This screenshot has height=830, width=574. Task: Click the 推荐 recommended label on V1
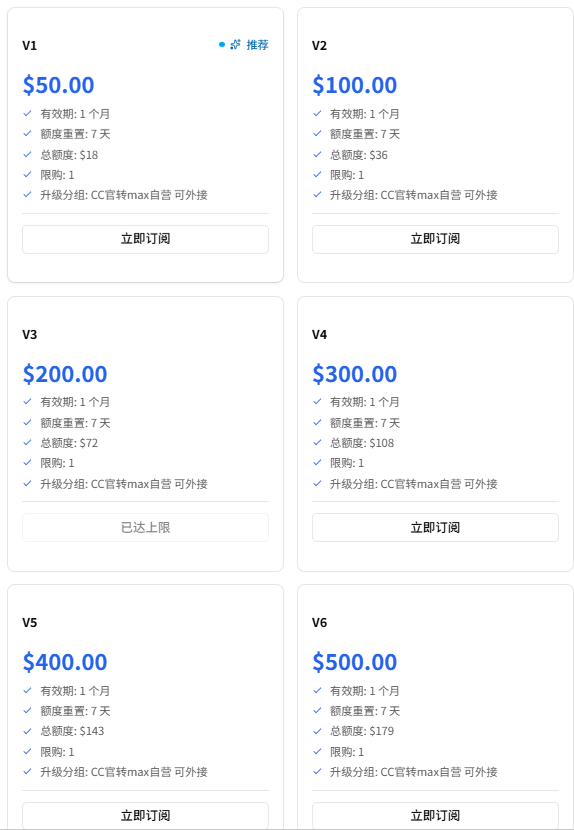[x=257, y=45]
